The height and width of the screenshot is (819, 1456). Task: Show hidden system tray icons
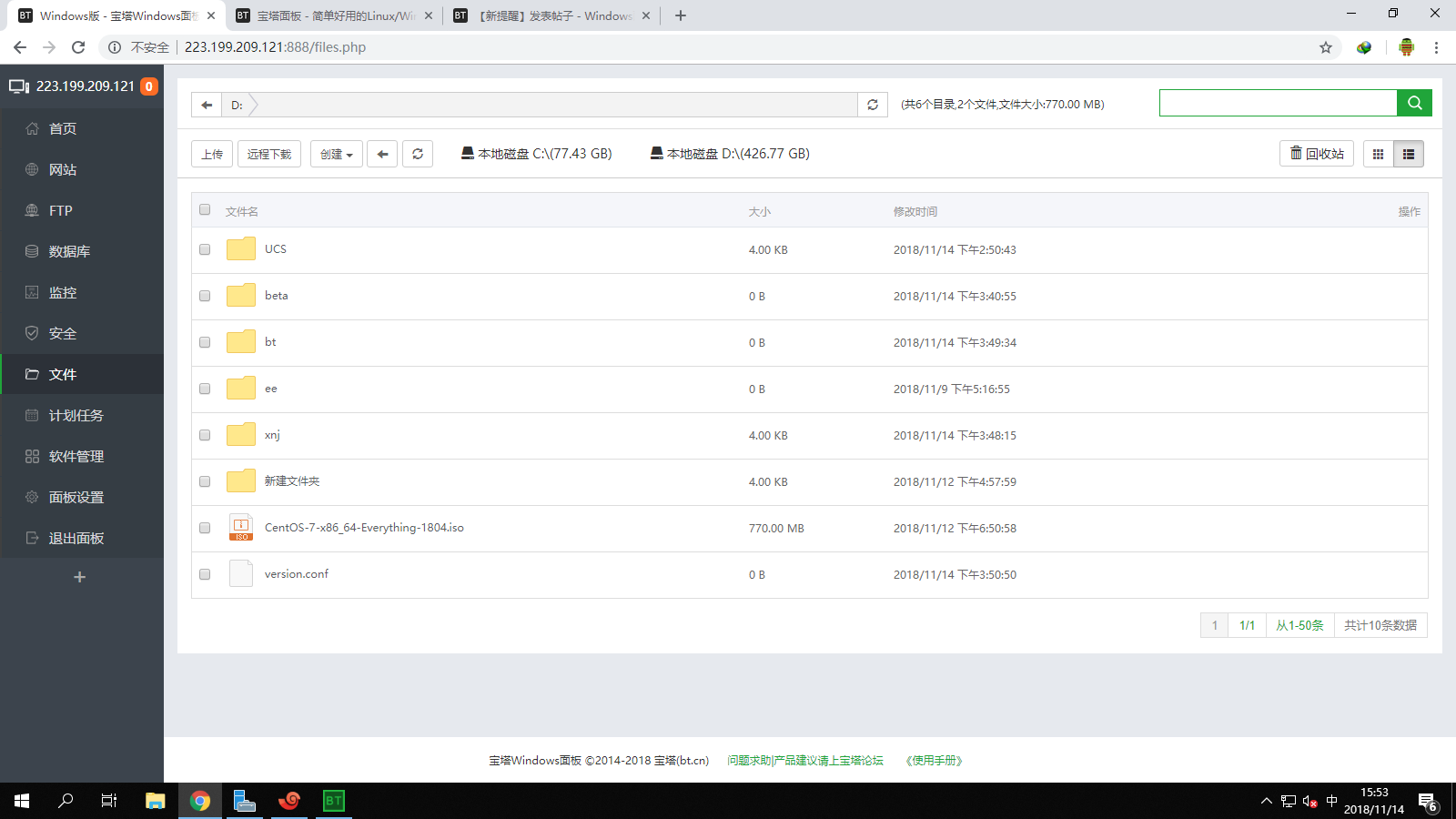1266,801
